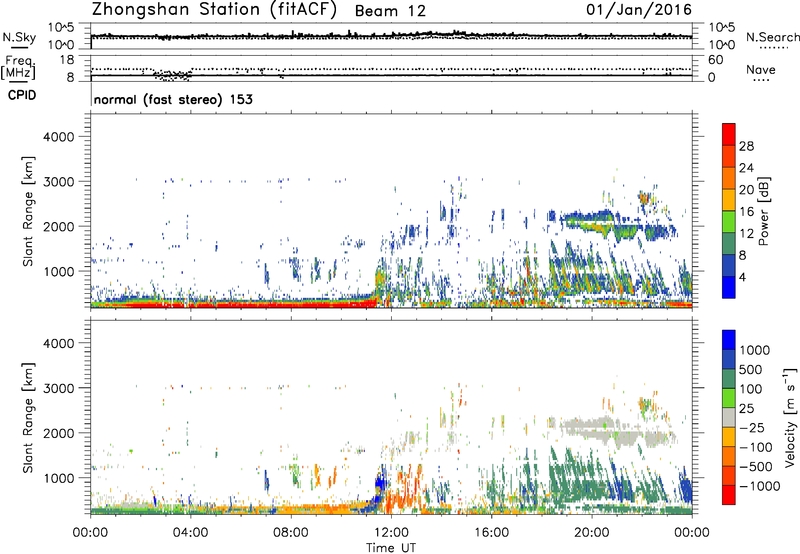Click the "Freq. [MHz]" axis label
The width and height of the screenshot is (800, 554).
(18, 68)
